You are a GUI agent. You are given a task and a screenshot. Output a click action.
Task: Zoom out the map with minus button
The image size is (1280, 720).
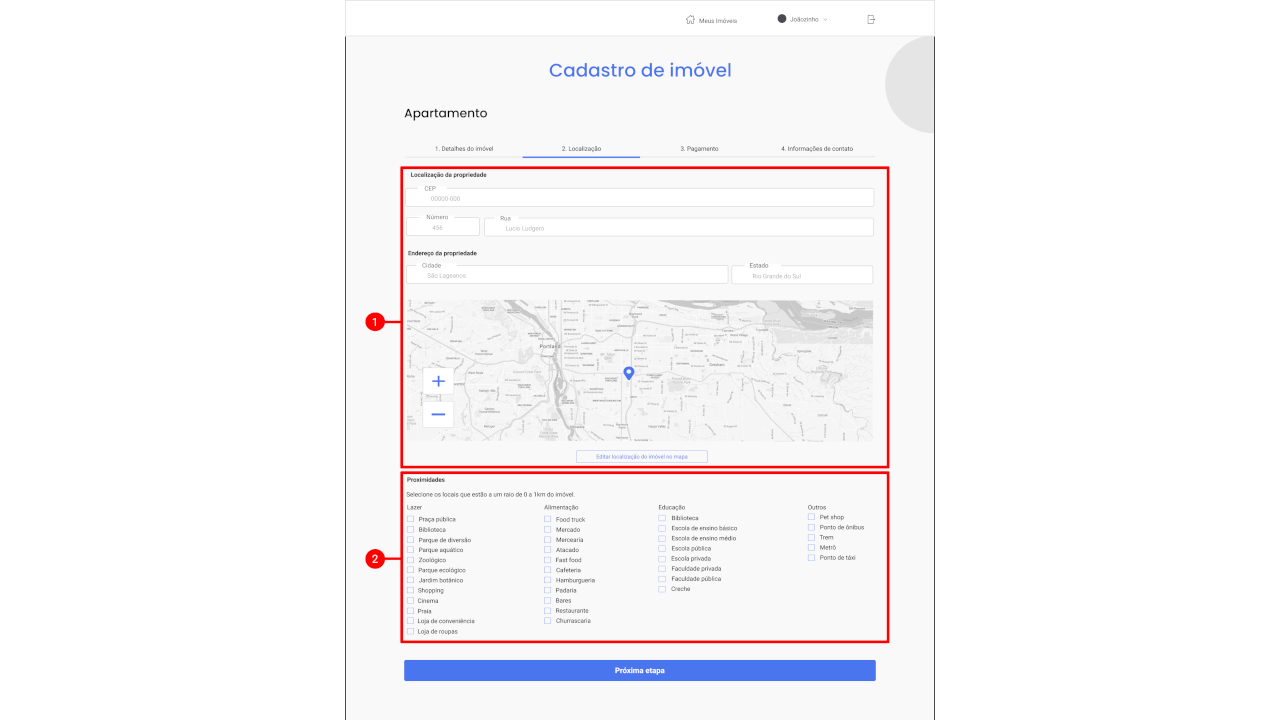(x=438, y=414)
